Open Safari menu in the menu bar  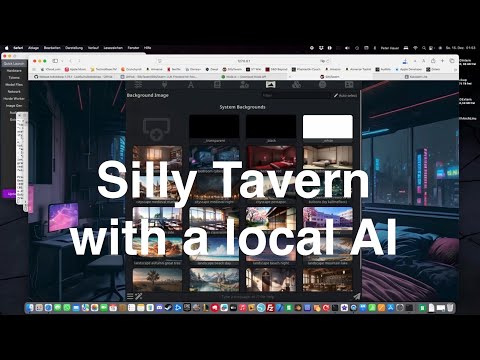[x=18, y=48]
